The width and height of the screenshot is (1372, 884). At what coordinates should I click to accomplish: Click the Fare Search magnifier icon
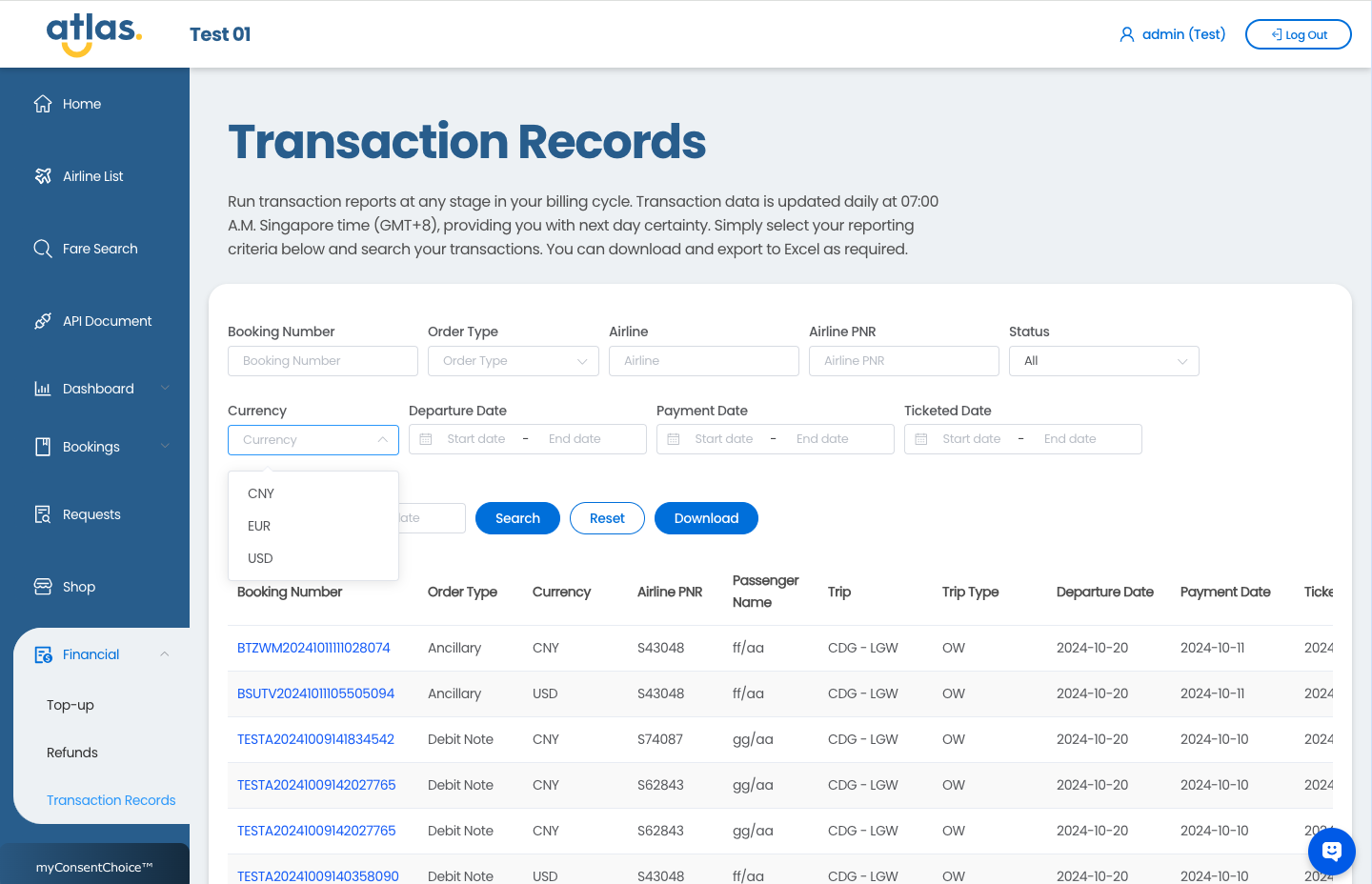pyautogui.click(x=43, y=249)
